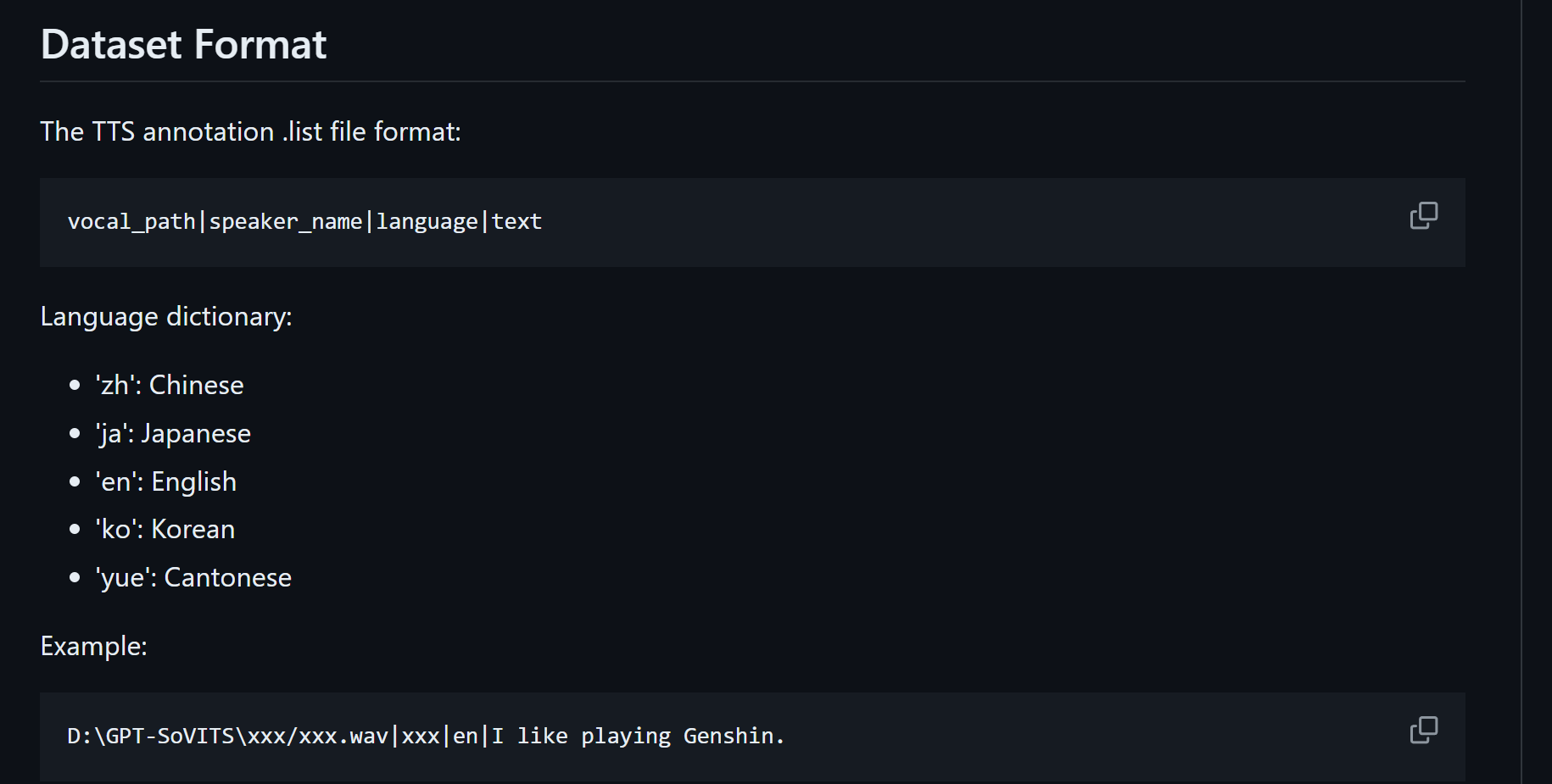Screen dimensions: 1552x784
Task: Click the D:\GPT-SoVITS path text
Action: (151, 736)
